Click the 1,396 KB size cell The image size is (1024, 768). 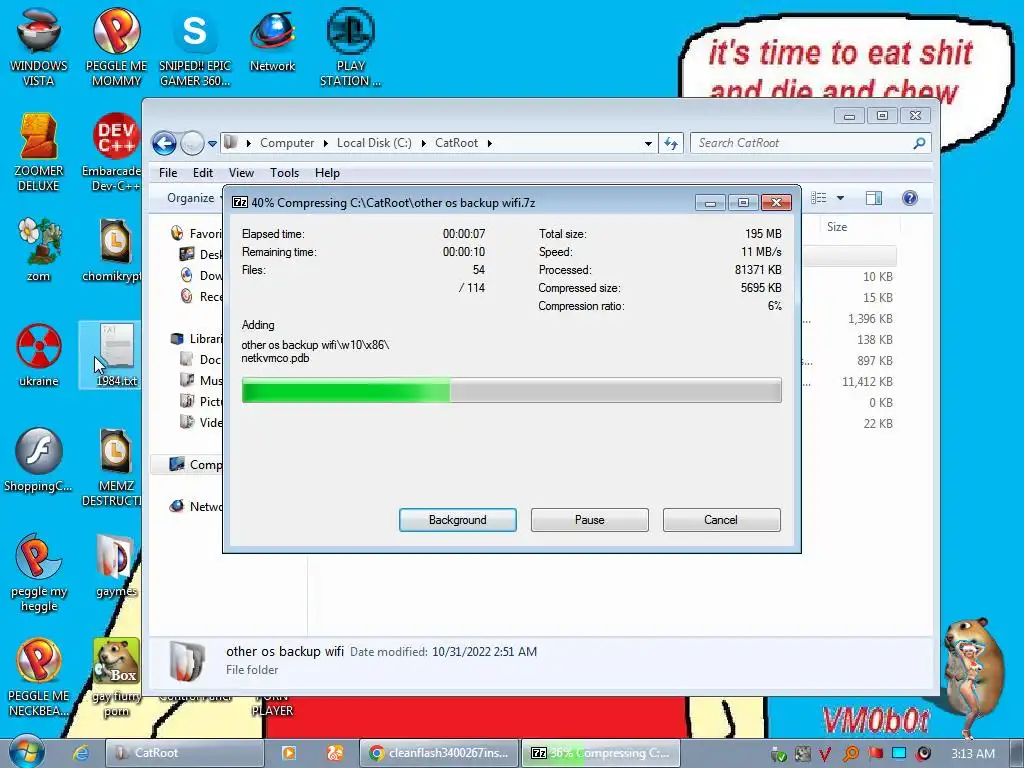click(x=870, y=319)
